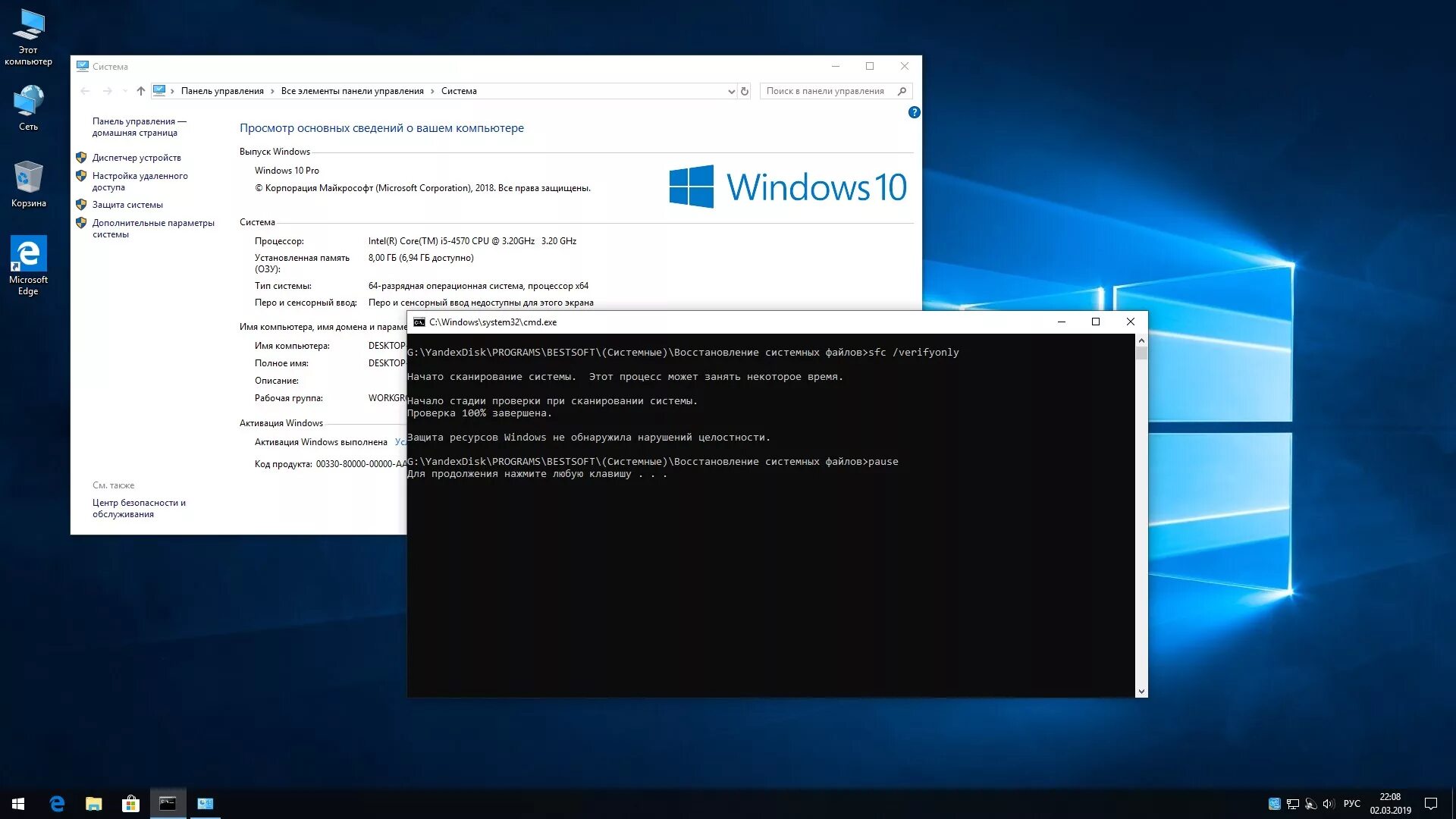This screenshot has height=819, width=1456.
Task: Expand chevron after Панель управления breadcrumb
Action: pos(272,91)
